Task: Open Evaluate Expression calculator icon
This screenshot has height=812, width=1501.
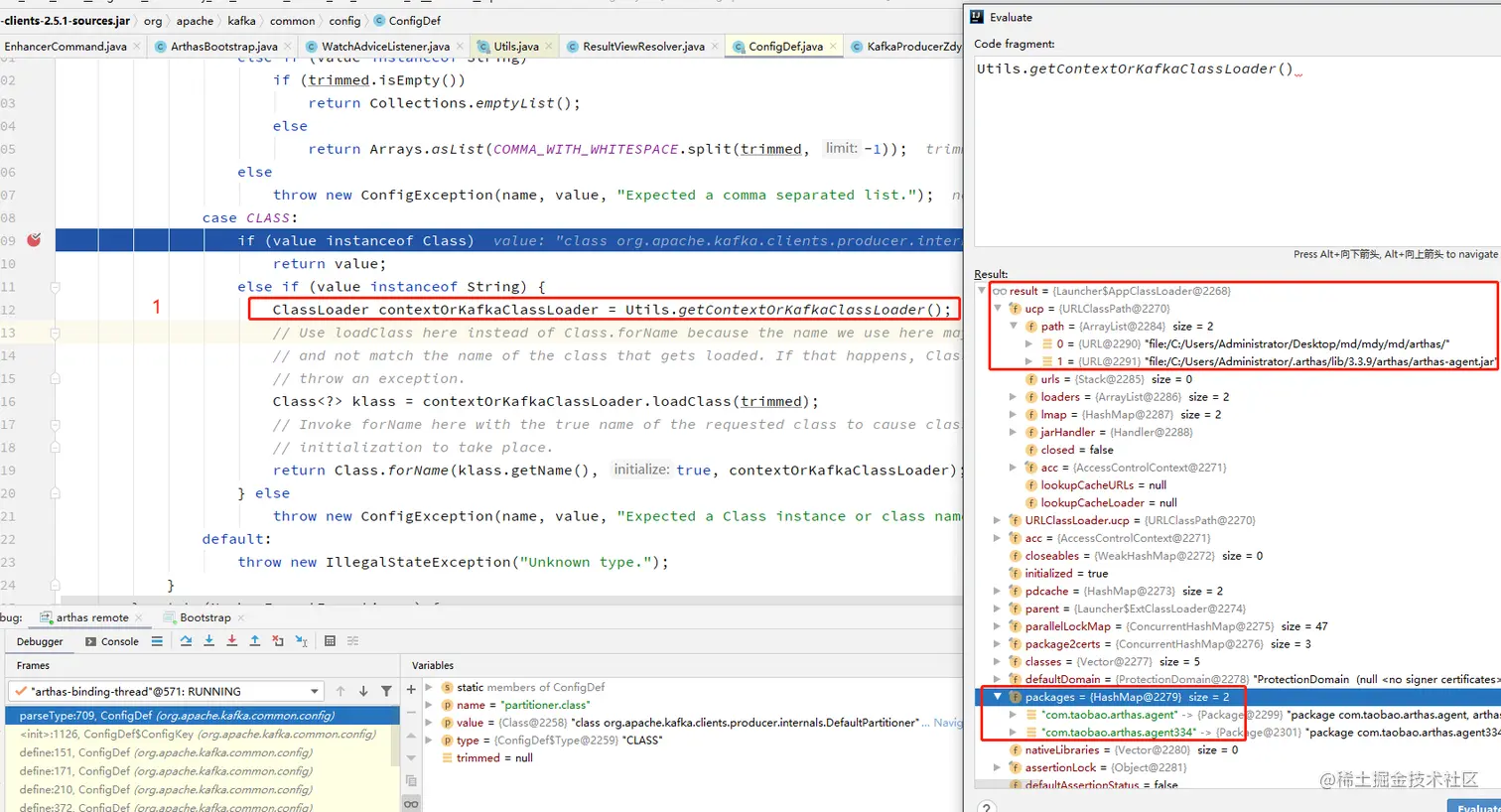Action: coord(330,641)
